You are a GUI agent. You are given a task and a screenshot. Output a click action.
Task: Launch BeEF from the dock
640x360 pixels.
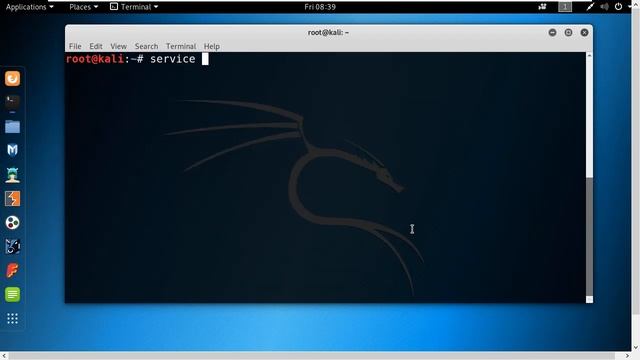point(12,247)
